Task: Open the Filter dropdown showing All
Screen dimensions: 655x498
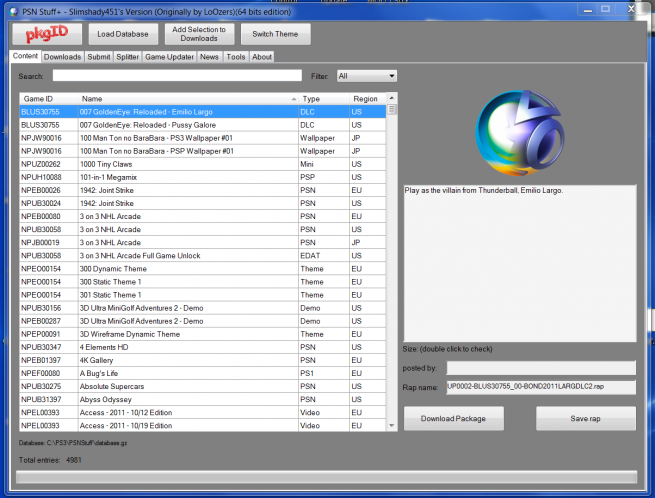Action: pyautogui.click(x=367, y=76)
